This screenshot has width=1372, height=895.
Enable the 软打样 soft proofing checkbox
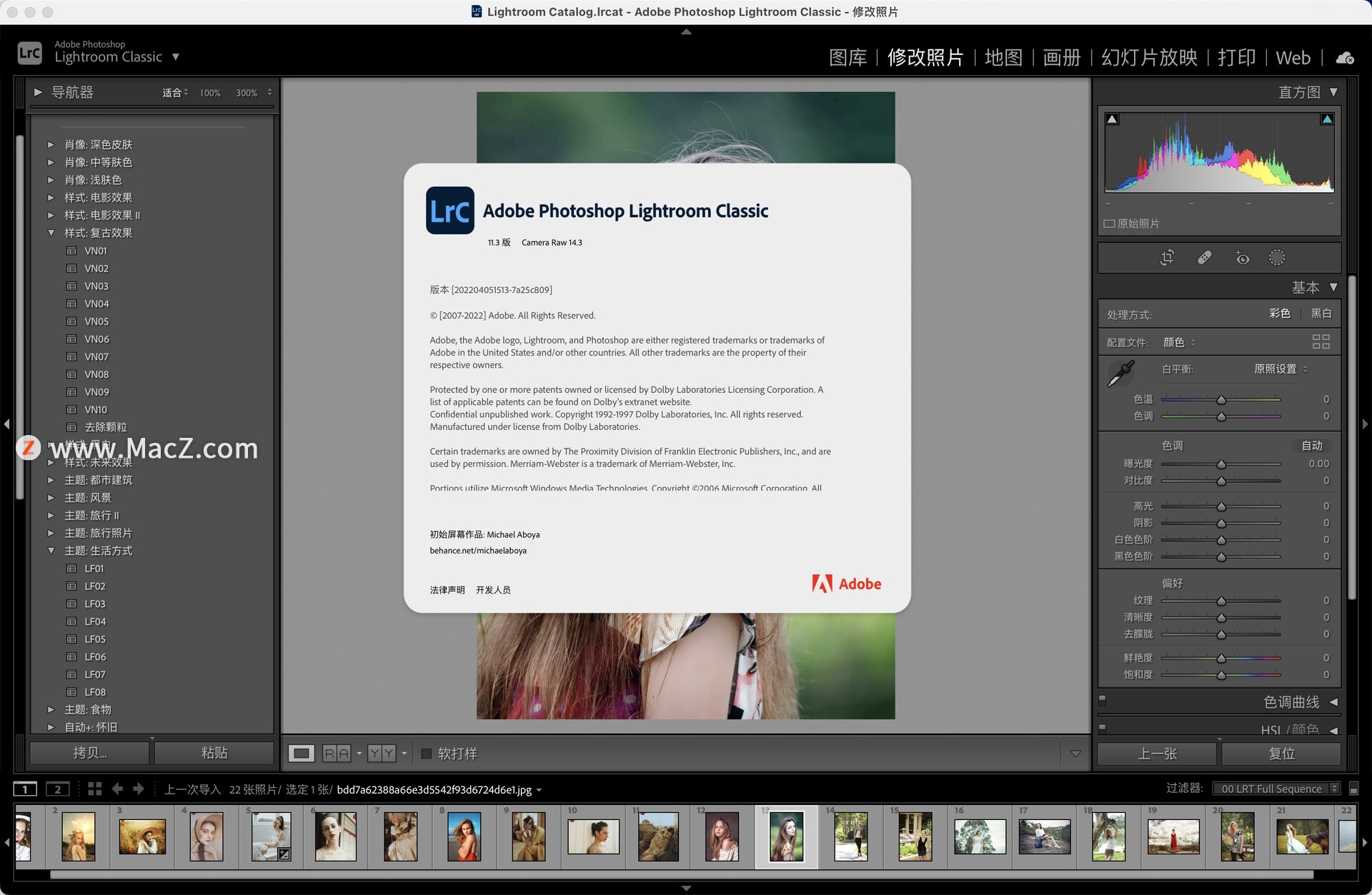(427, 754)
